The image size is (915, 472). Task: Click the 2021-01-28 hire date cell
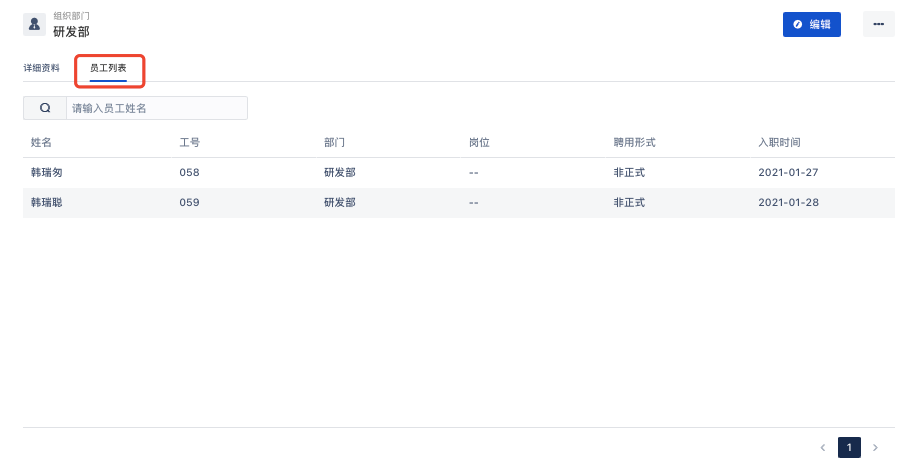point(788,202)
